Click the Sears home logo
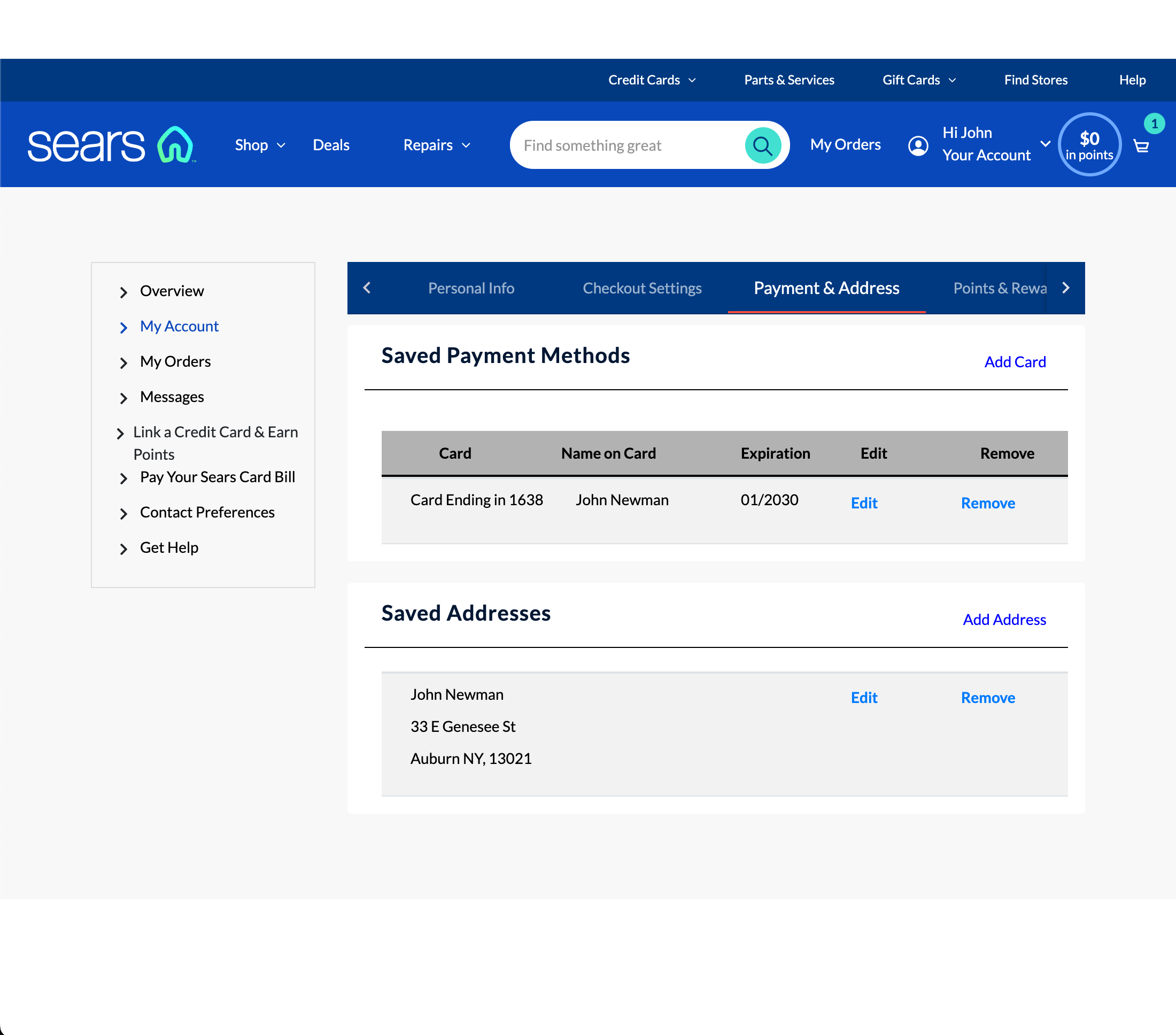1176x1035 pixels. pos(111,144)
